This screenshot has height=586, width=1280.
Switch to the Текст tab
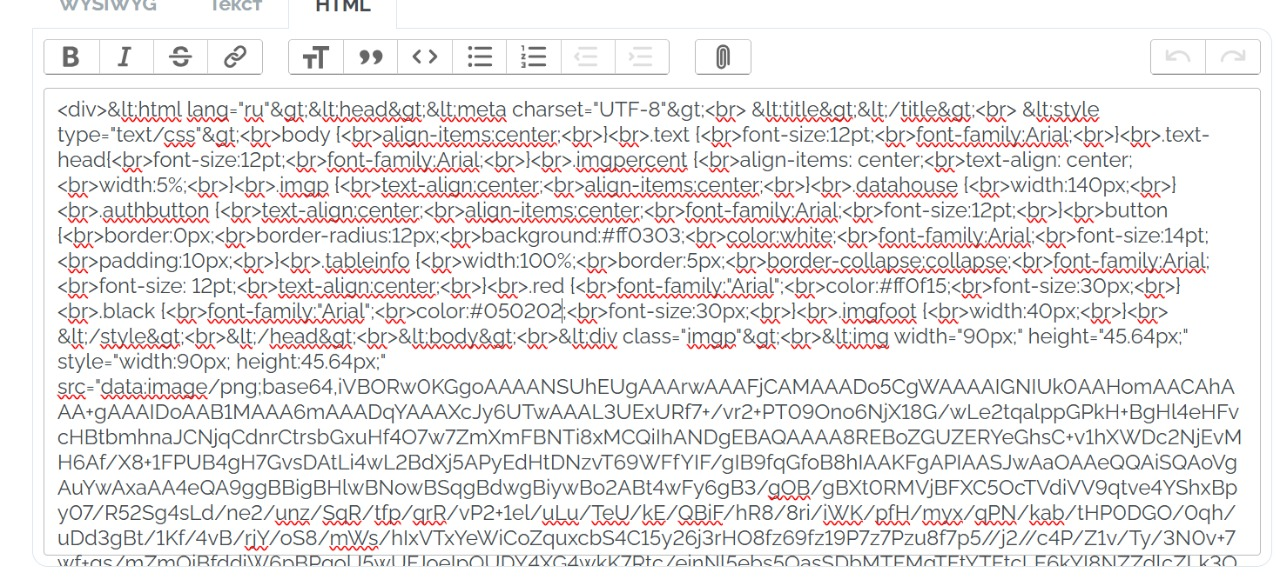pos(236,6)
